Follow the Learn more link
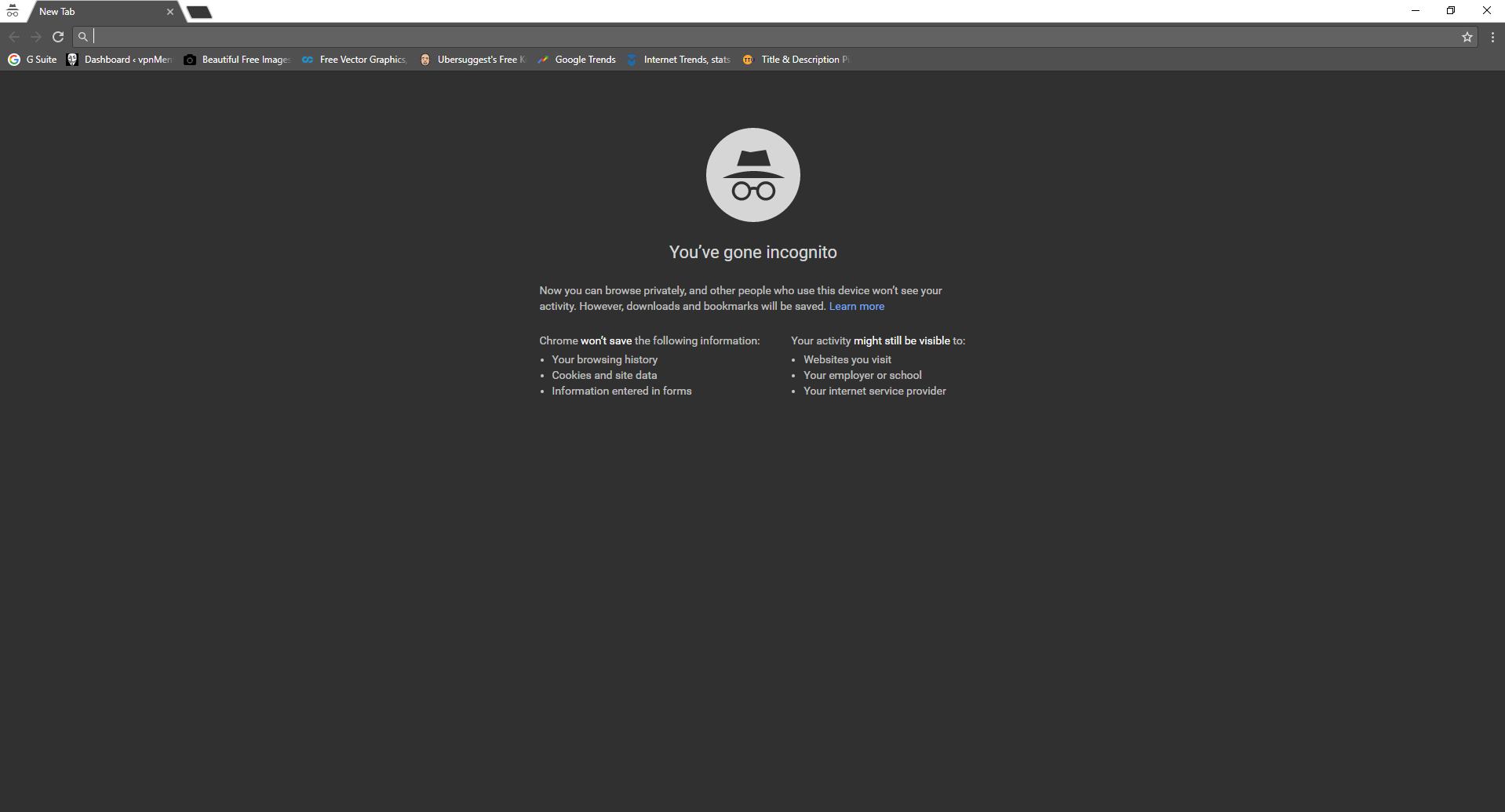The width and height of the screenshot is (1505, 812). pos(856,307)
